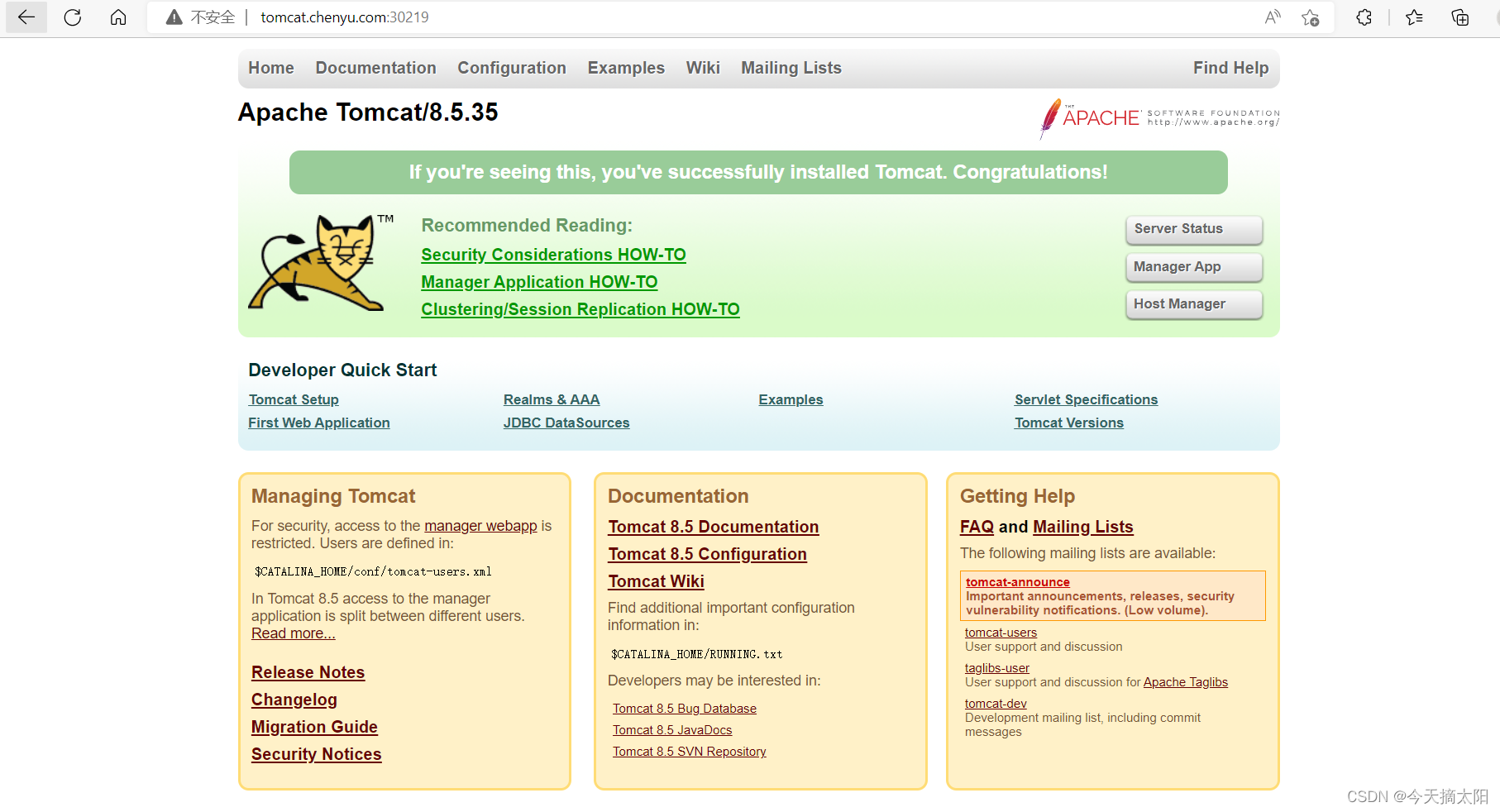
Task: Open the First Web Application link
Action: tap(319, 423)
